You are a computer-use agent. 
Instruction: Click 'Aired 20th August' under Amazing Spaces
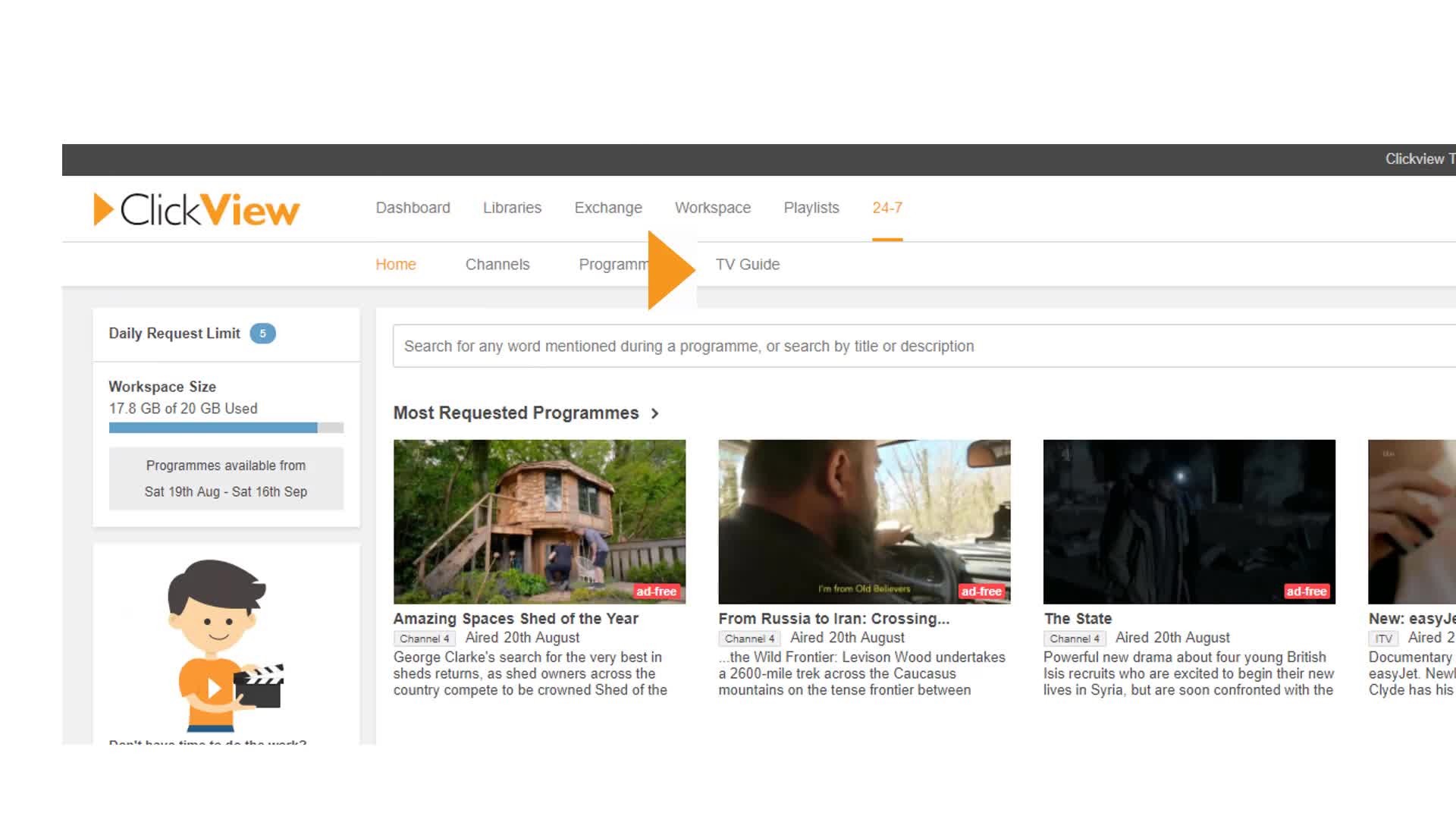point(522,638)
